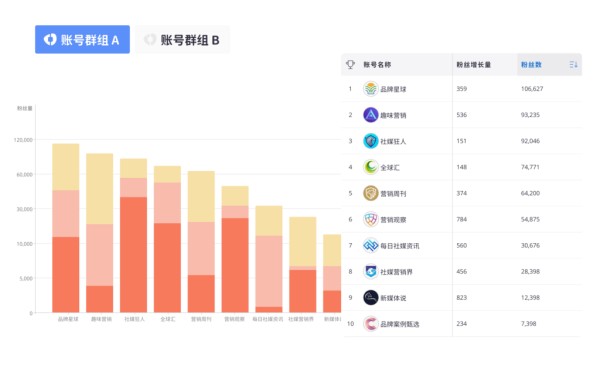Select account name 营销观察 in table
The height and width of the screenshot is (390, 600).
pyautogui.click(x=393, y=220)
